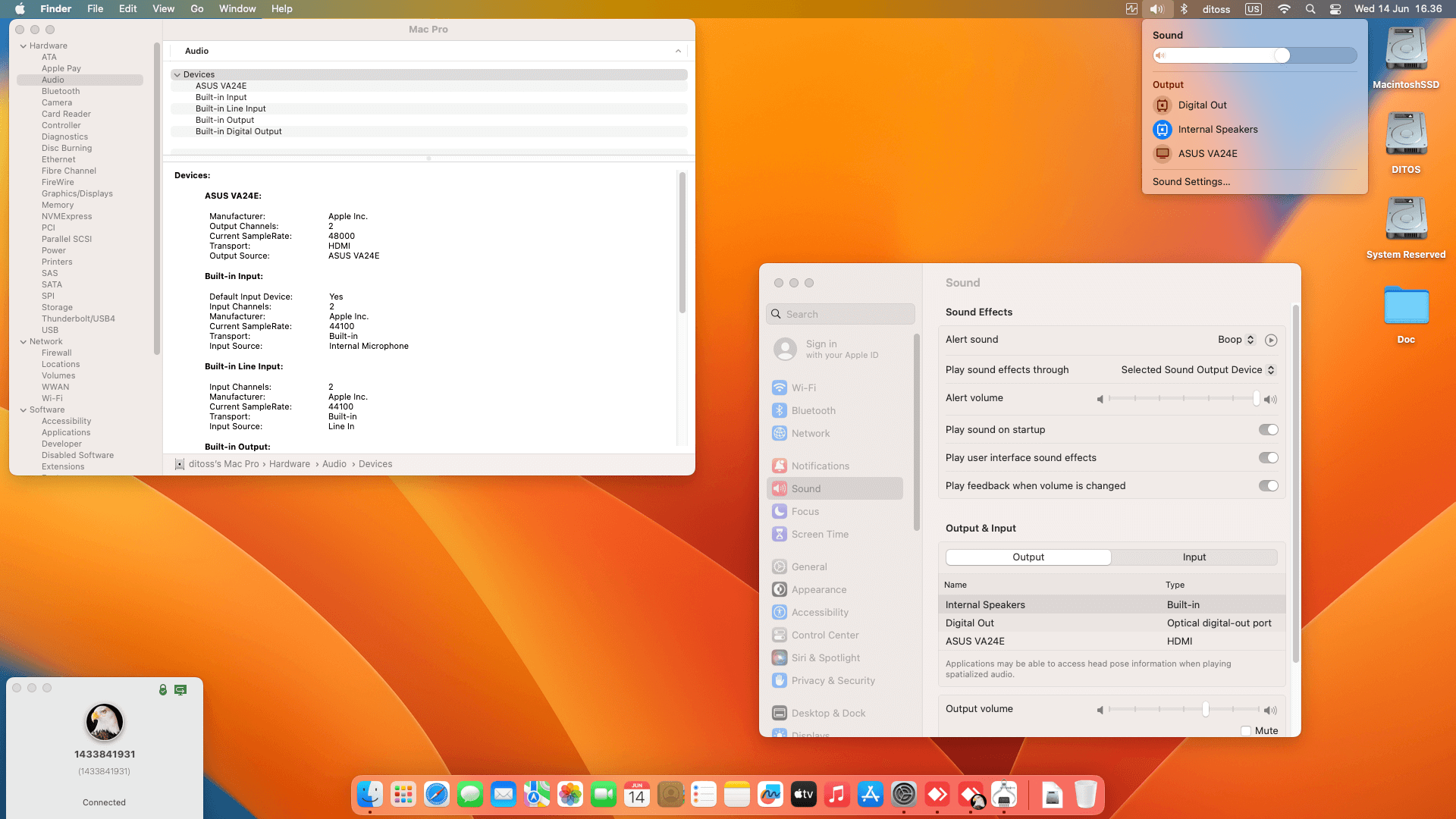Adjust the Output volume slider
The width and height of the screenshot is (1456, 819).
pos(1183,710)
